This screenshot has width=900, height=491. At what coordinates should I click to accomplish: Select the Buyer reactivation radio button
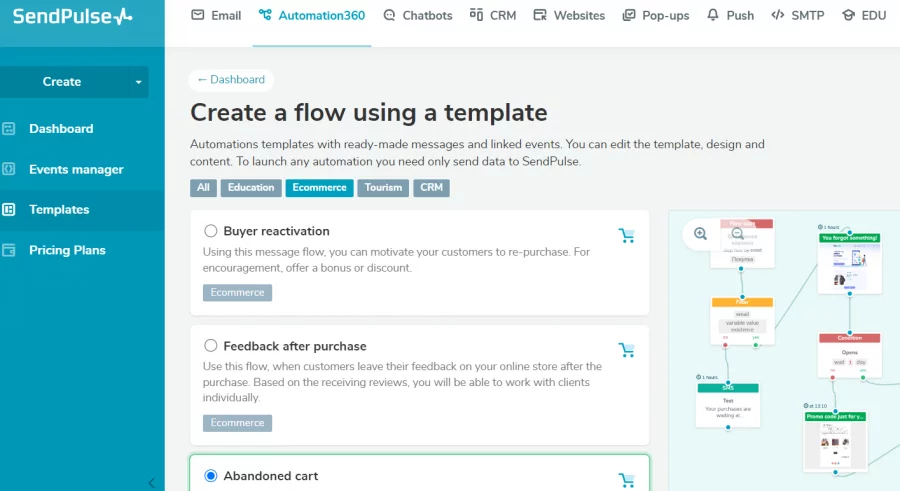tap(211, 231)
